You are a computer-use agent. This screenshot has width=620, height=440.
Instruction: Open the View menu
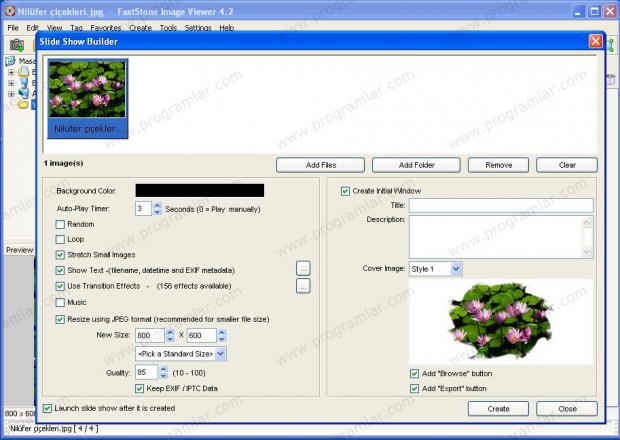(x=55, y=28)
